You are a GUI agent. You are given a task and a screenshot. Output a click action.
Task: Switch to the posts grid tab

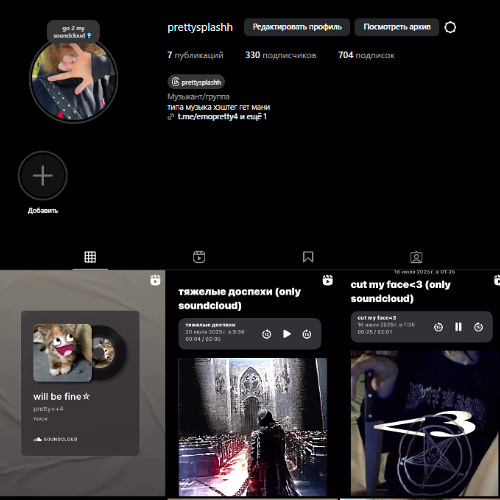click(x=90, y=257)
